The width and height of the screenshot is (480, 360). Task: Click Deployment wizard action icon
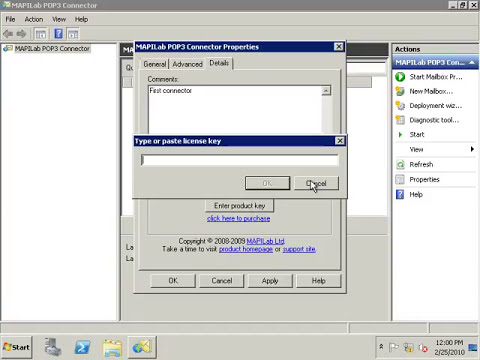pos(400,106)
